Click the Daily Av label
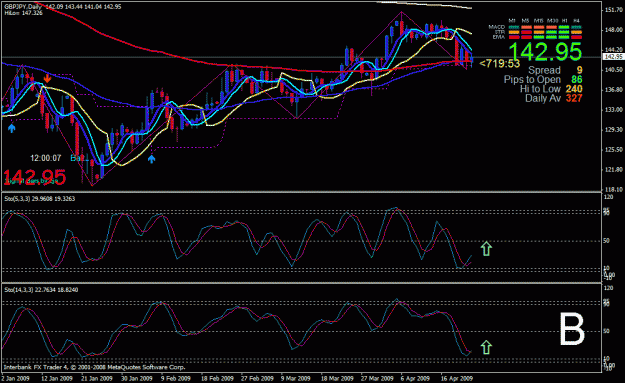625x383 pixels. pyautogui.click(x=543, y=98)
